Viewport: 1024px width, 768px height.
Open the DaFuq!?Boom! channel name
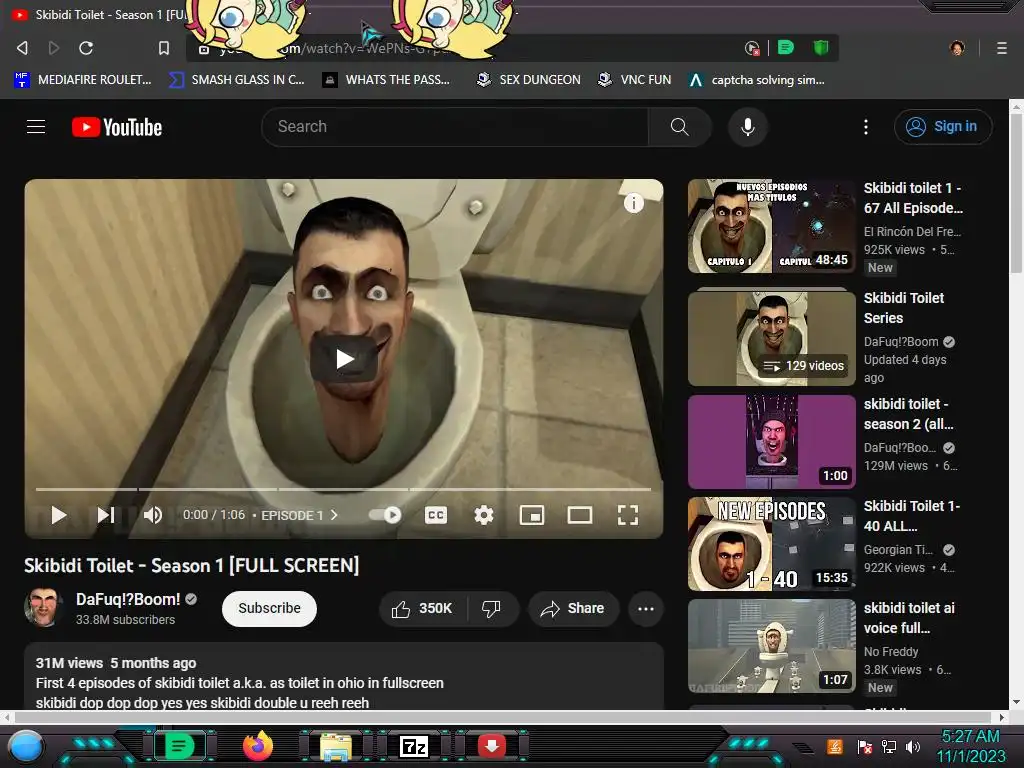[x=128, y=599]
